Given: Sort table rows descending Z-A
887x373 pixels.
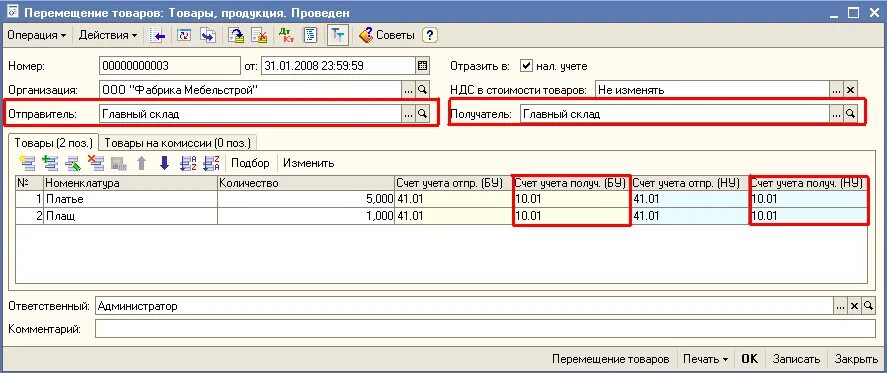Looking at the screenshot, I should coord(211,163).
